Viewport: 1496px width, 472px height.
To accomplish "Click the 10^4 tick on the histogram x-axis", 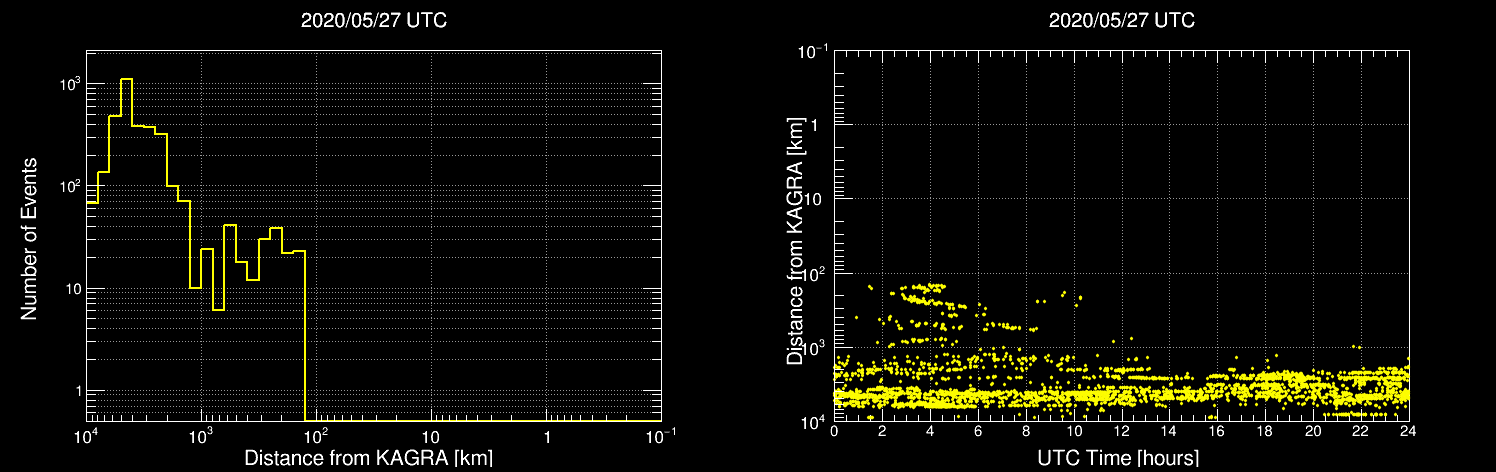I will pyautogui.click(x=87, y=436).
